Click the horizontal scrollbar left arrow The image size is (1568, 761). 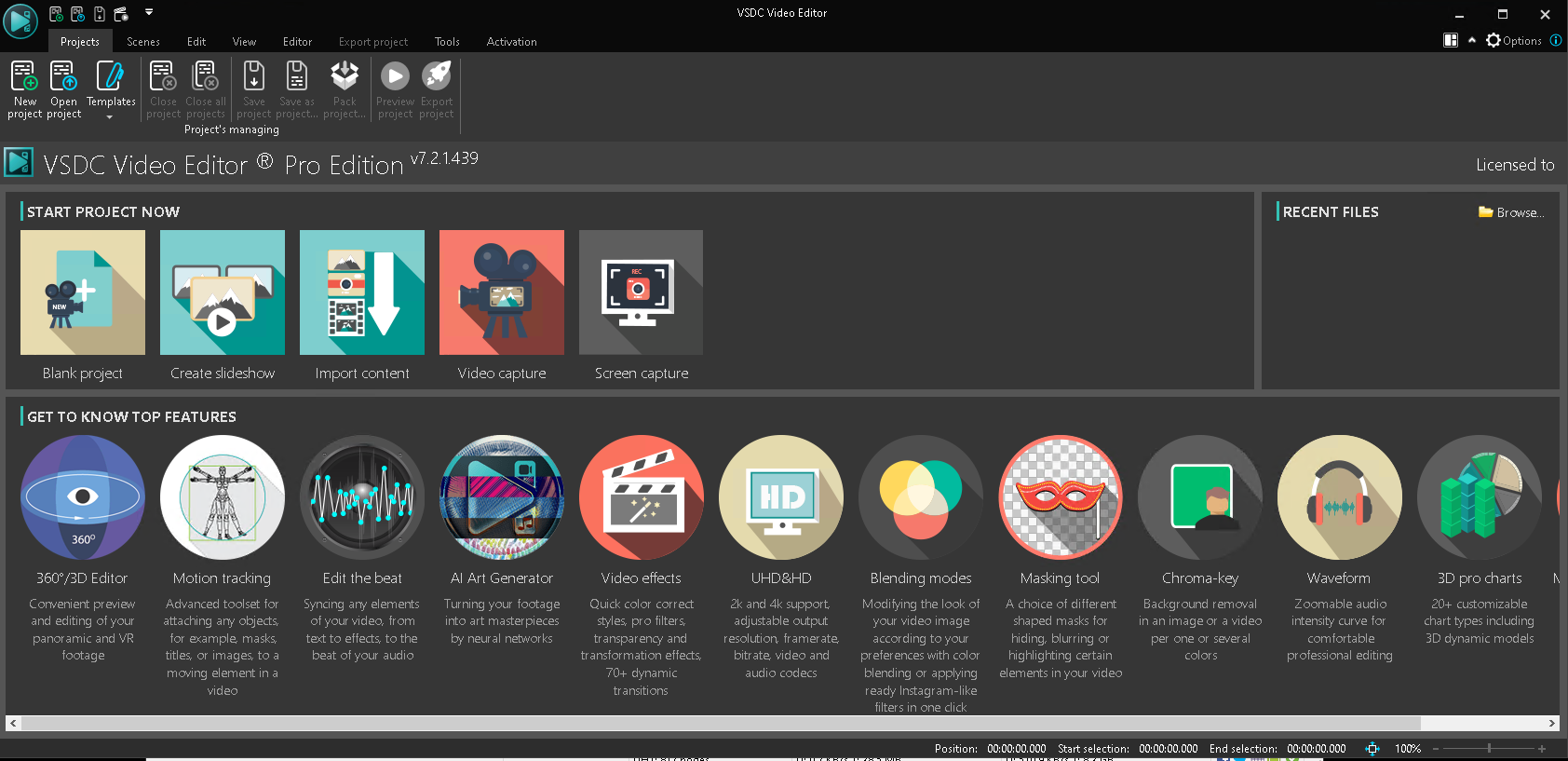point(13,723)
